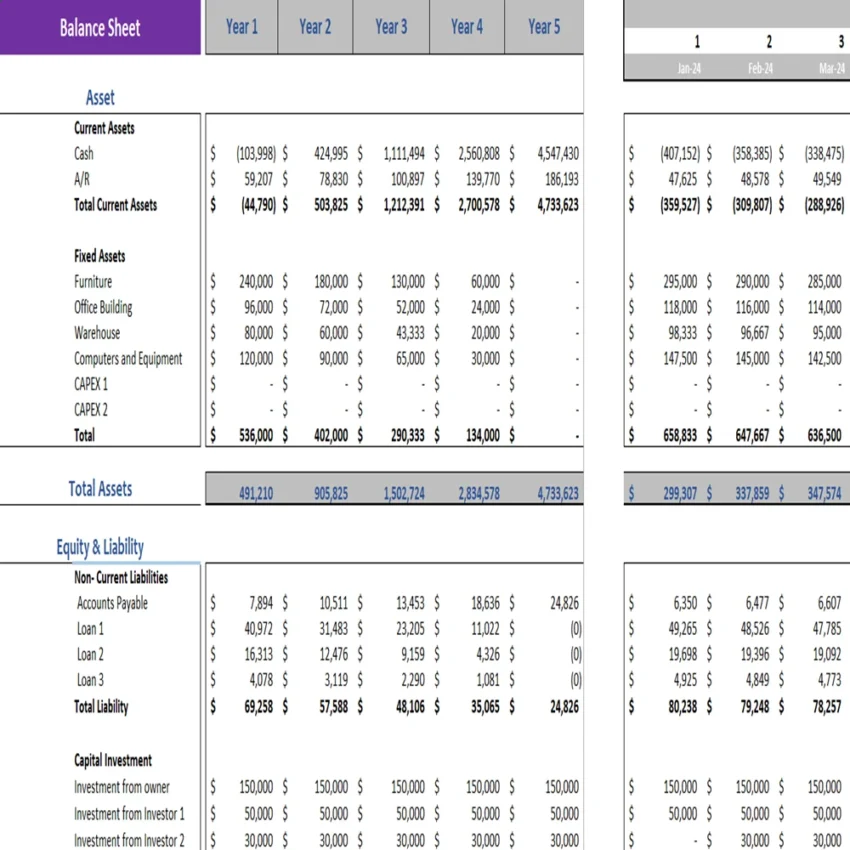Screen dimensions: 850x850
Task: Click the Equity & Liability section heading
Action: point(100,547)
